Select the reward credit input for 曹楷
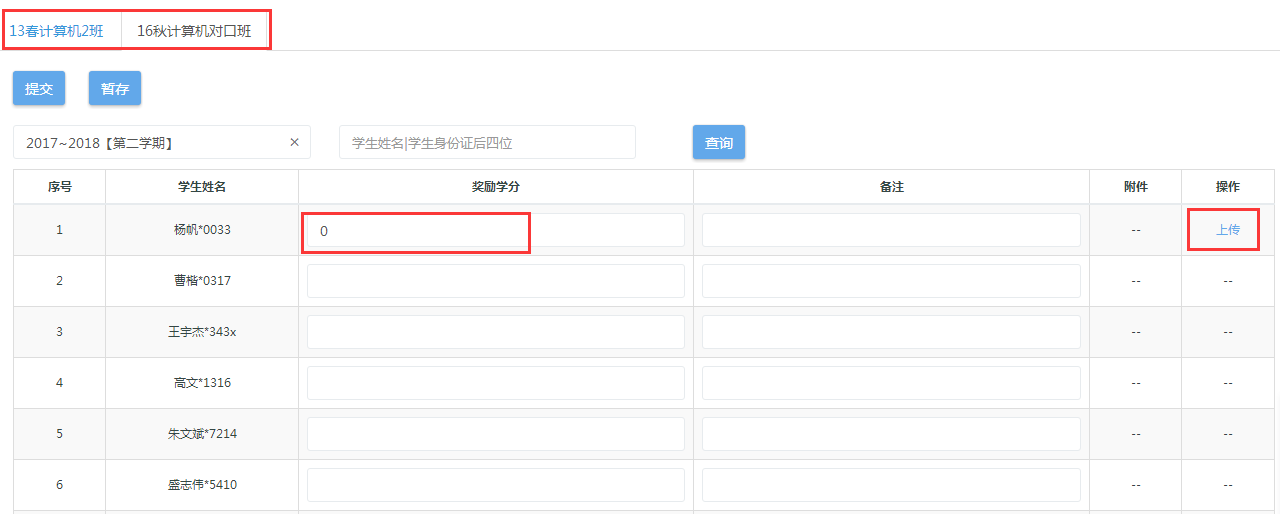 (495, 281)
